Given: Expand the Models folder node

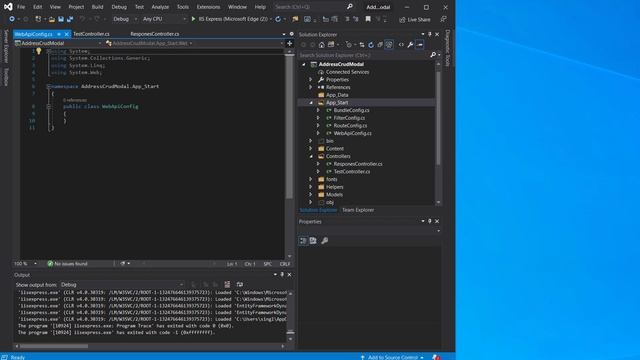Looking at the screenshot, I should click(311, 195).
